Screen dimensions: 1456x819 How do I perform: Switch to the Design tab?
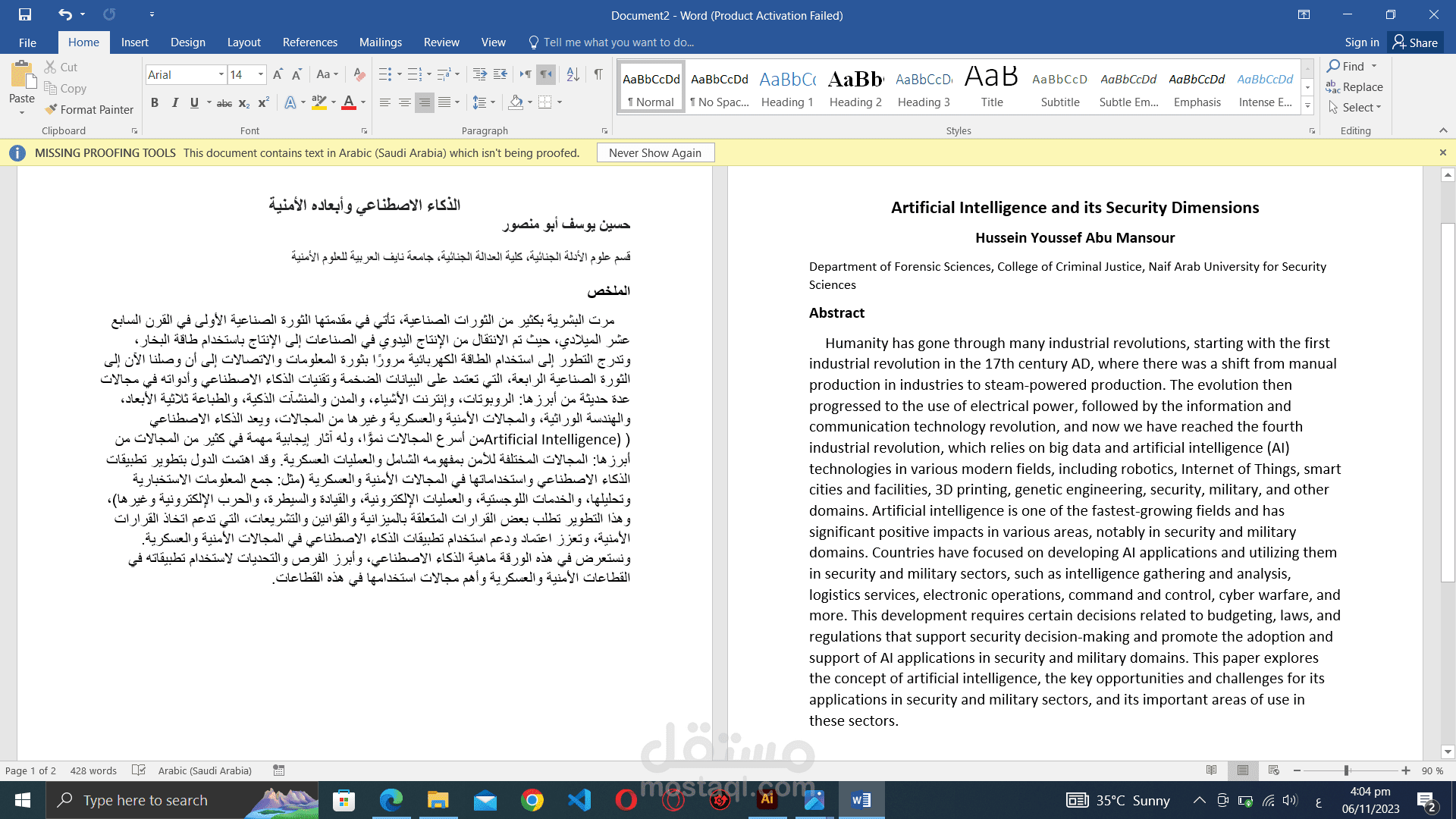(188, 42)
